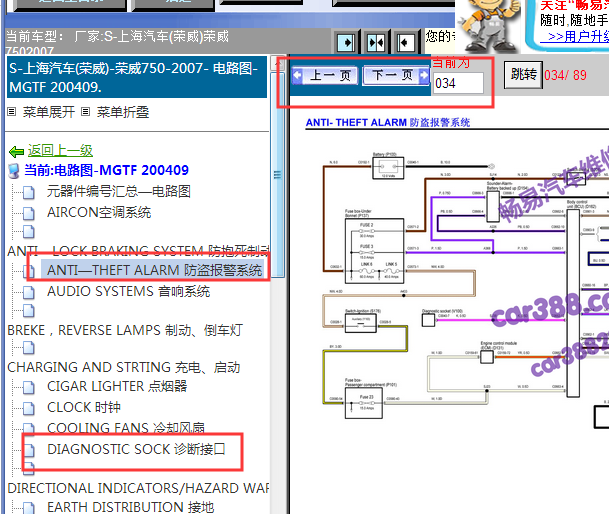Click document icon next to EARTH DISTRIBUTION
This screenshot has width=609, height=514.
click(x=28, y=508)
